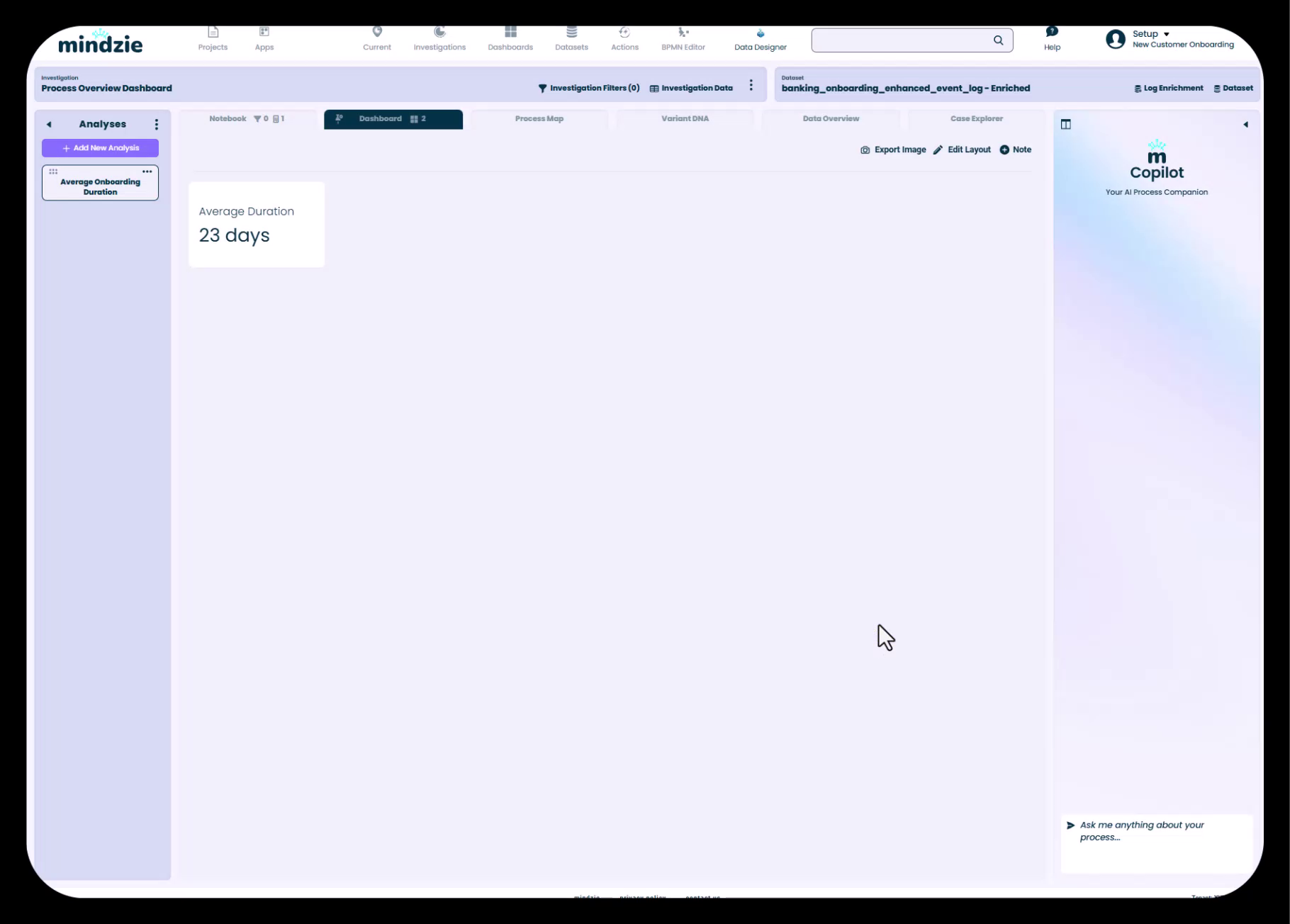Collapse the Analyses side panel

(49, 125)
